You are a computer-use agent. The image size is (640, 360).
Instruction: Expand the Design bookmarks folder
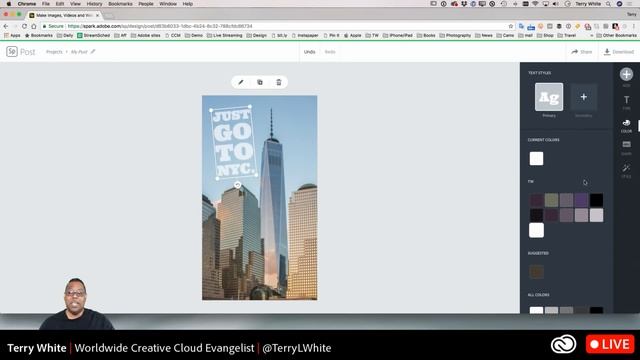pyautogui.click(x=256, y=36)
